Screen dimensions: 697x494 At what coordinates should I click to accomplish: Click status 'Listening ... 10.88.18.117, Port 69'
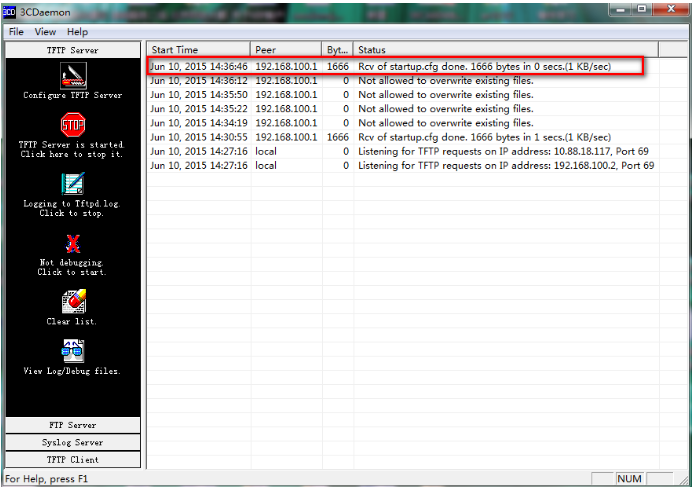point(503,152)
